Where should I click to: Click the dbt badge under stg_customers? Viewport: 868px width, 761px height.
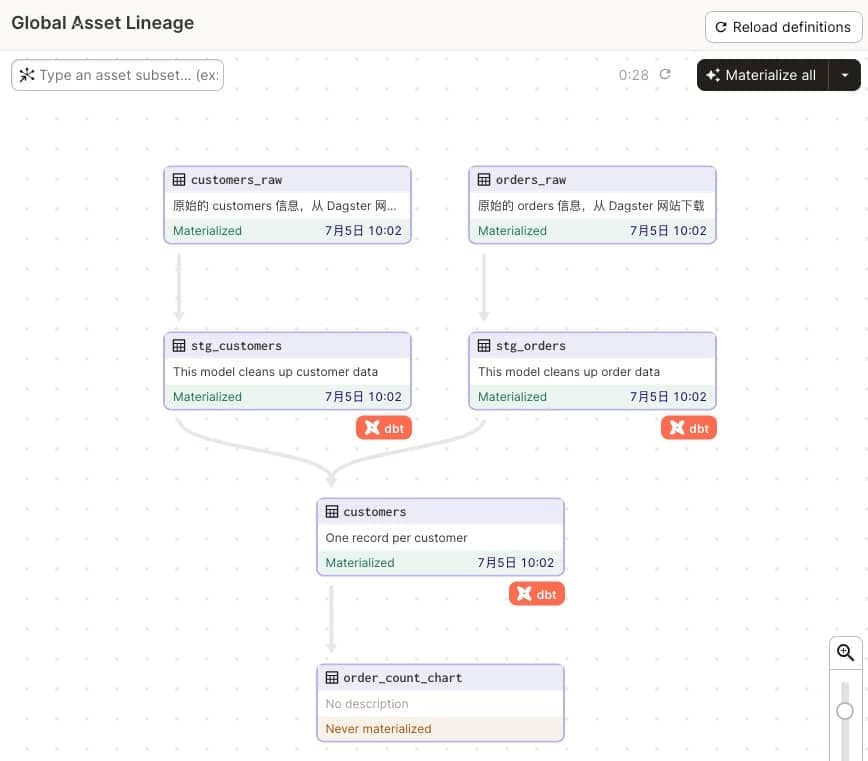pos(384,428)
